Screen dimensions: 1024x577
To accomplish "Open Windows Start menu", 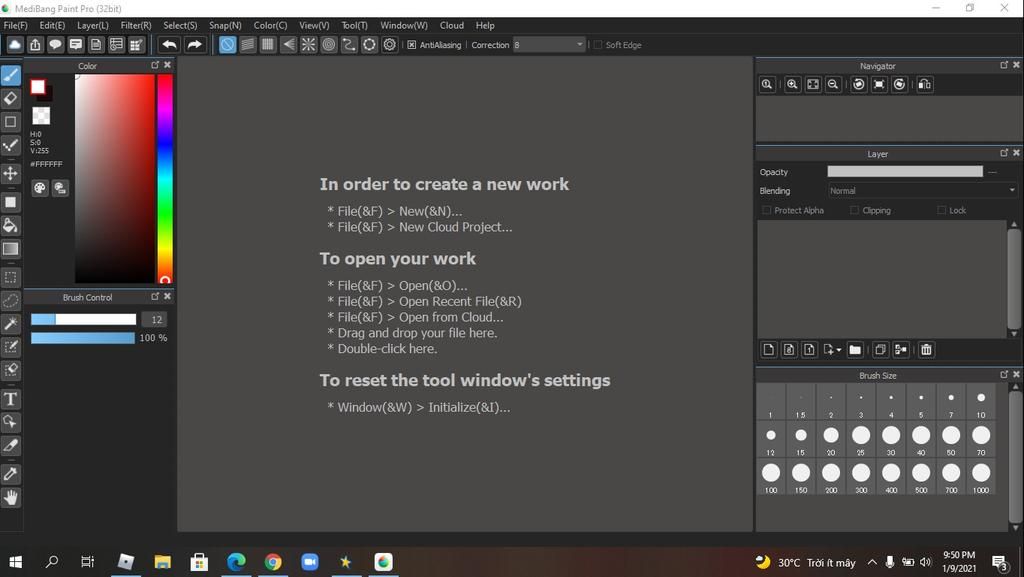I will pyautogui.click(x=15, y=562).
